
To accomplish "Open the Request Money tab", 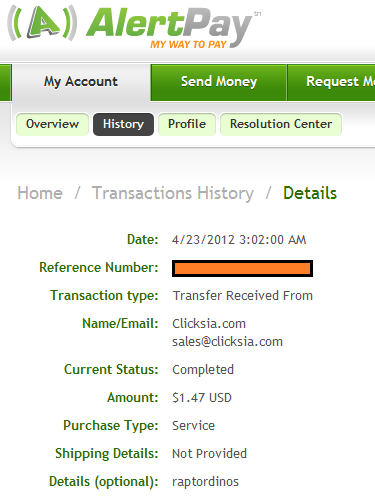I will [x=331, y=82].
